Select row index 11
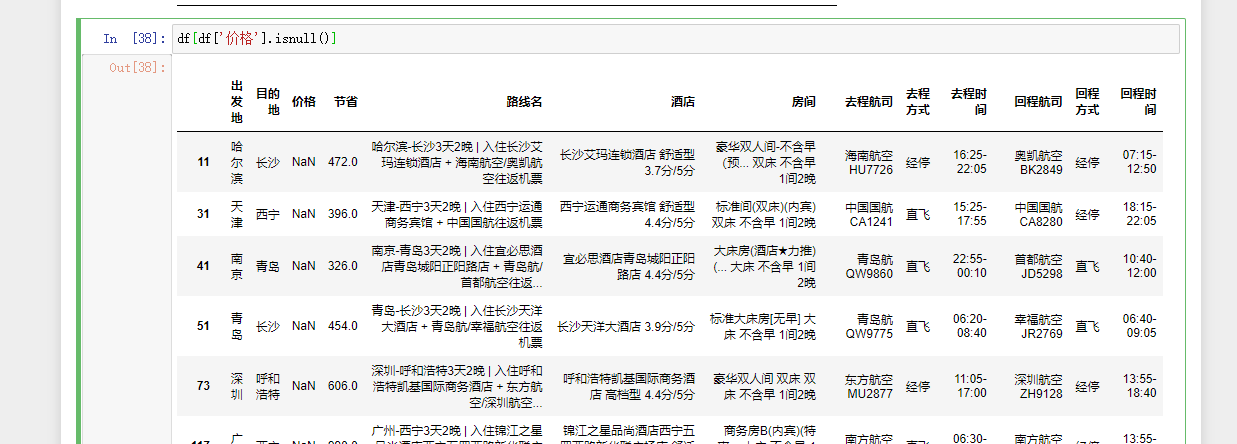This screenshot has width=1237, height=444. 204,162
